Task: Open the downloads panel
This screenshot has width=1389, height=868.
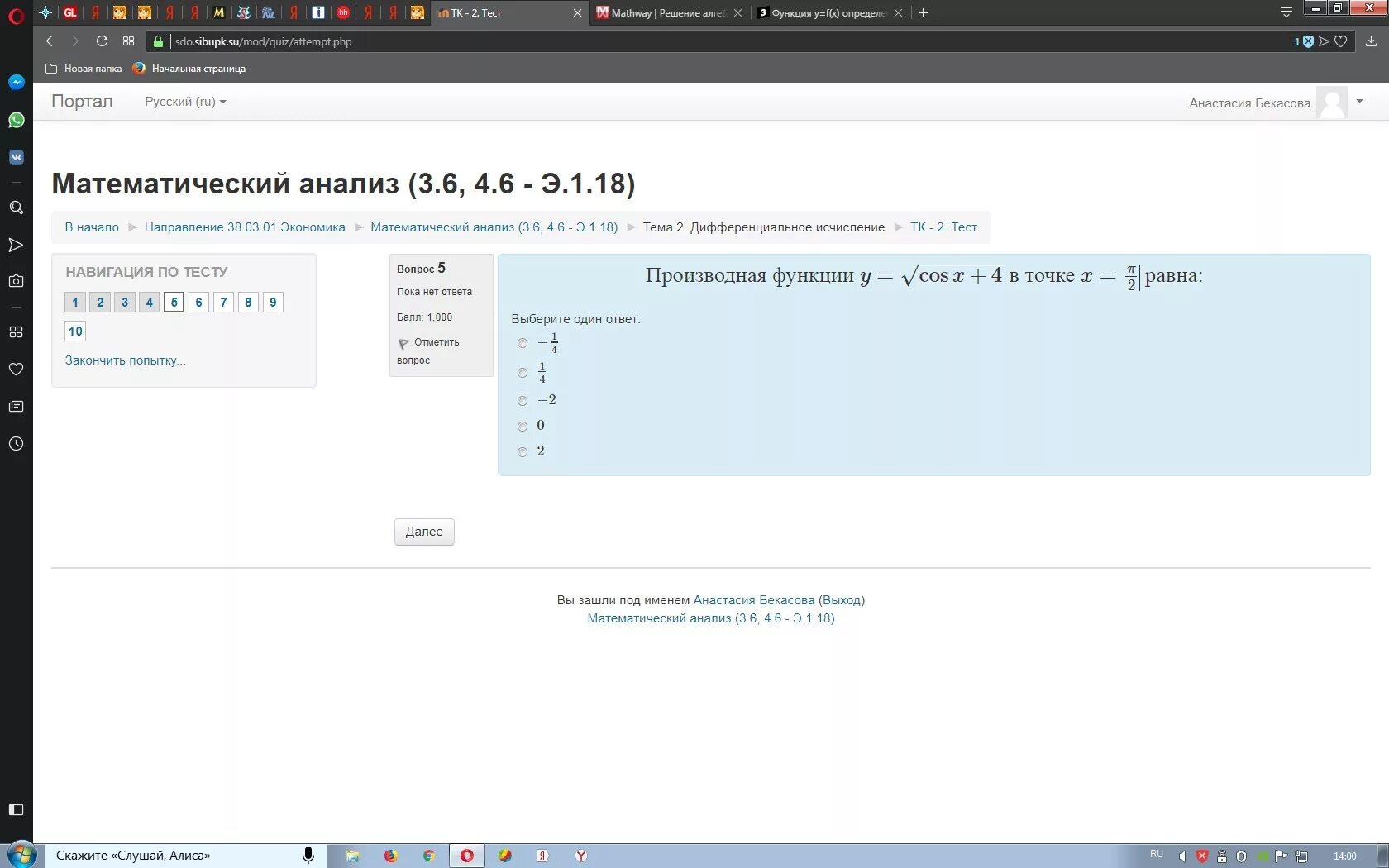Action: (1371, 41)
